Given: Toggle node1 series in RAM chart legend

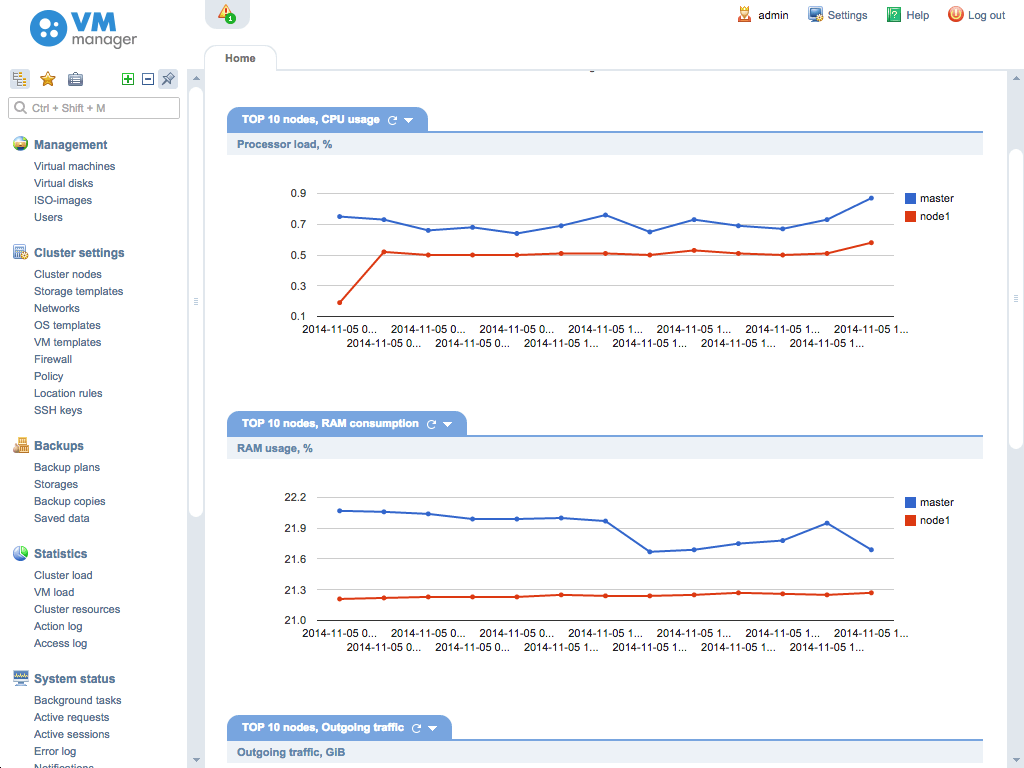Looking at the screenshot, I should (x=934, y=520).
